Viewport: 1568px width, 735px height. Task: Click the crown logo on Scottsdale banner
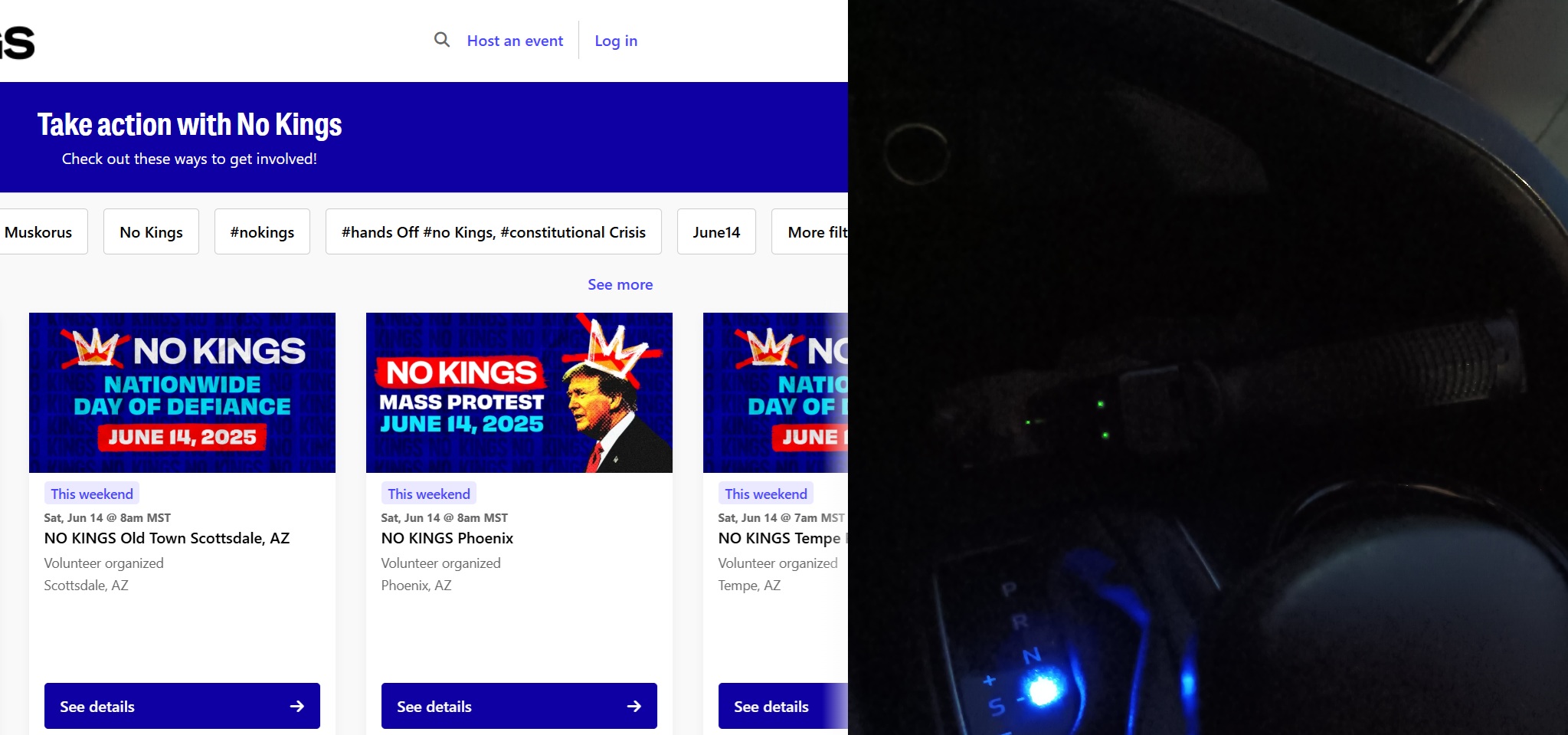(x=95, y=347)
